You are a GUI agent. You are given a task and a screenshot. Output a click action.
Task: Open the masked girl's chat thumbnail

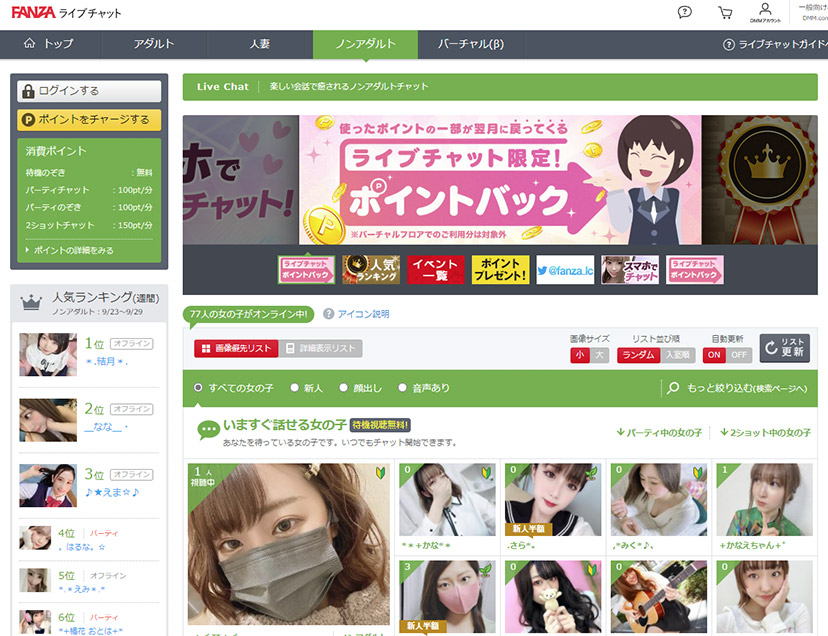[290, 540]
